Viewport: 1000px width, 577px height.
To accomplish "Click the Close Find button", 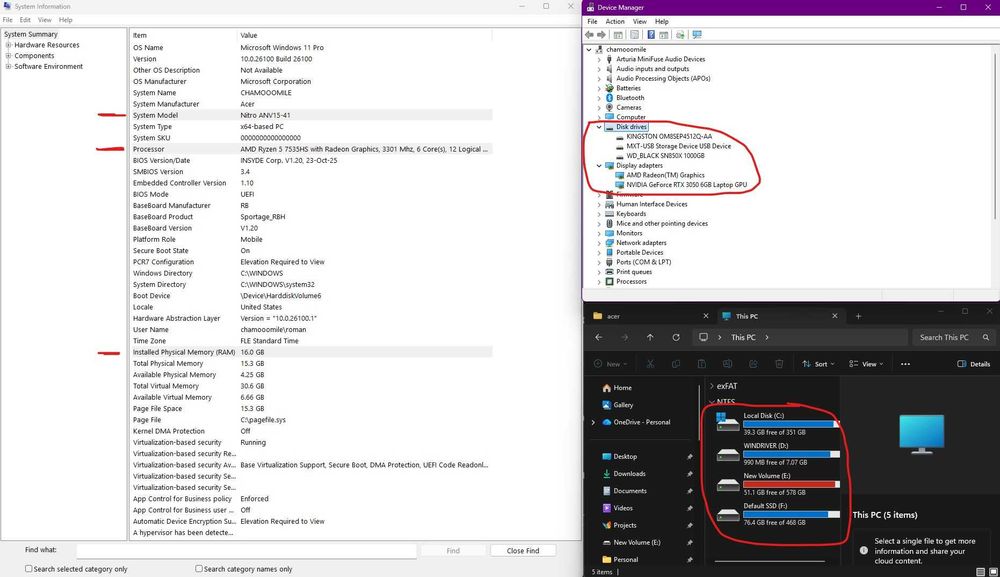I will point(523,551).
